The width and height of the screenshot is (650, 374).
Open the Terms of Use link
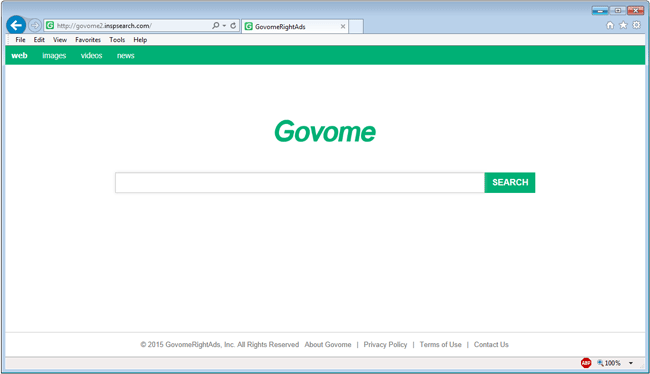click(440, 345)
